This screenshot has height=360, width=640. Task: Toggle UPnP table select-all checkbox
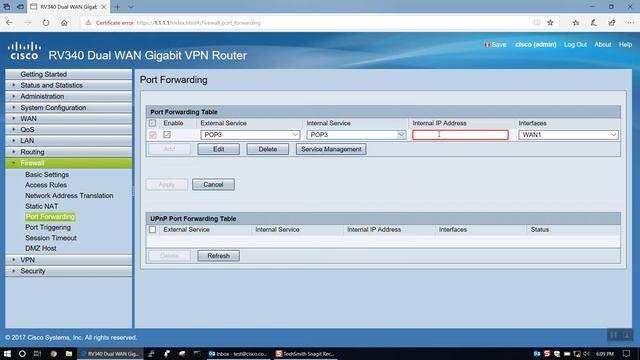tap(152, 229)
